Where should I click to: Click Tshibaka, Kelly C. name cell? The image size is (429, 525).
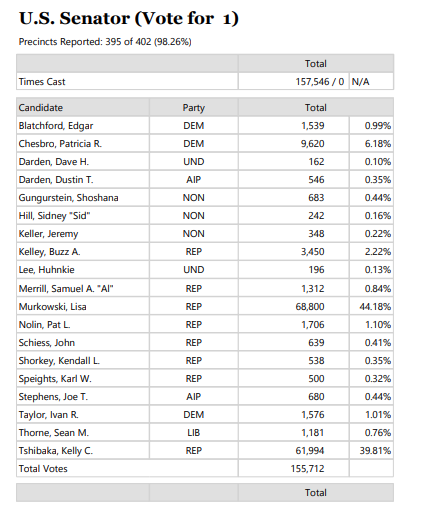pyautogui.click(x=83, y=451)
